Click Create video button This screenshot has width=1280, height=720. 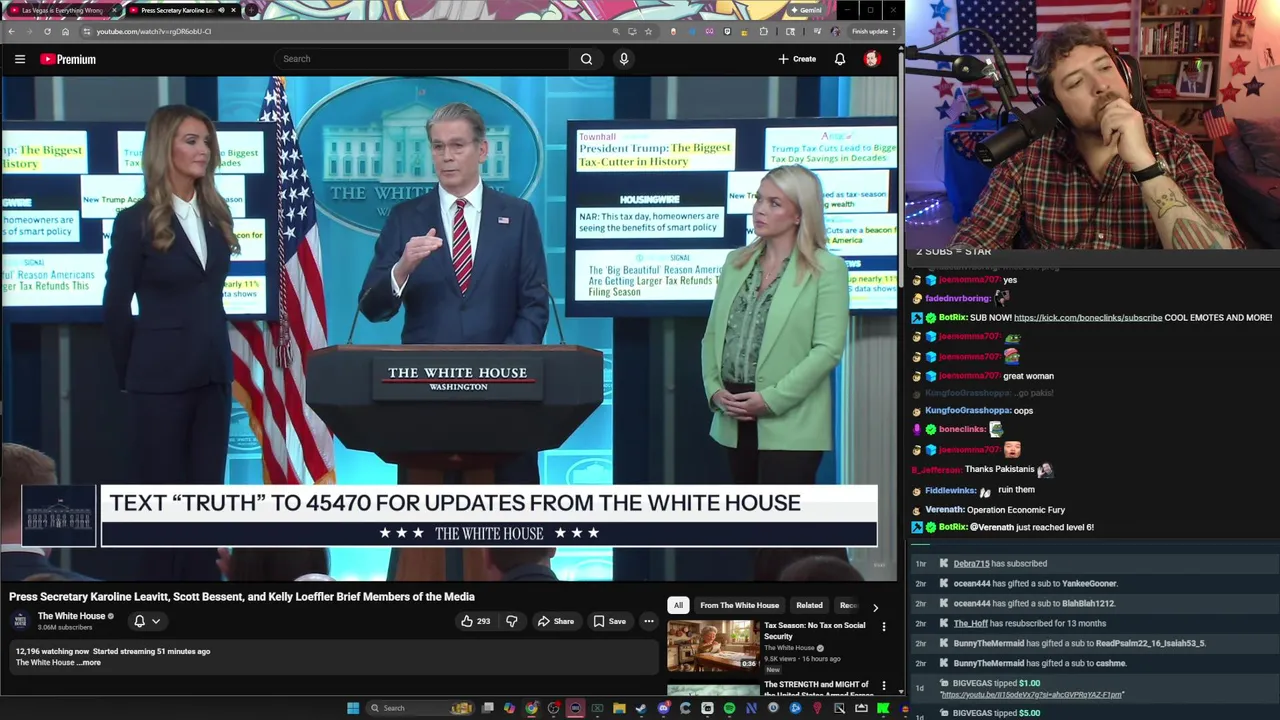pyautogui.click(x=797, y=59)
